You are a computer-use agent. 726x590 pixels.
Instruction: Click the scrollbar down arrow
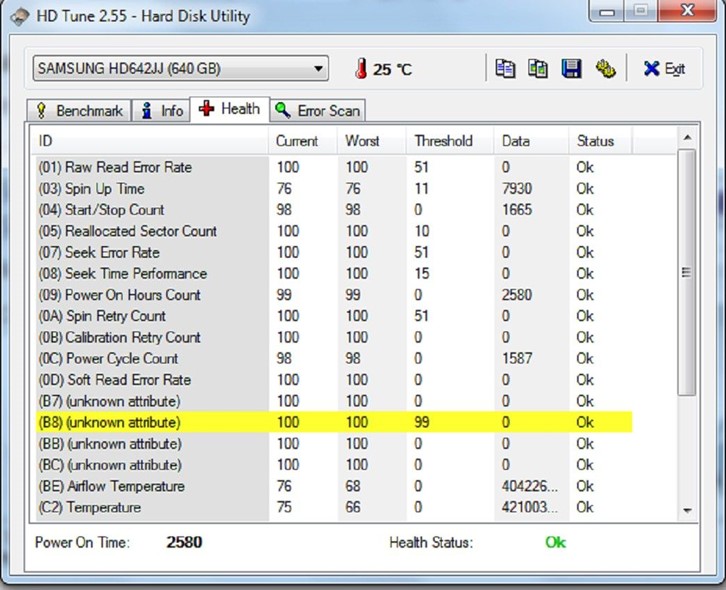point(686,509)
